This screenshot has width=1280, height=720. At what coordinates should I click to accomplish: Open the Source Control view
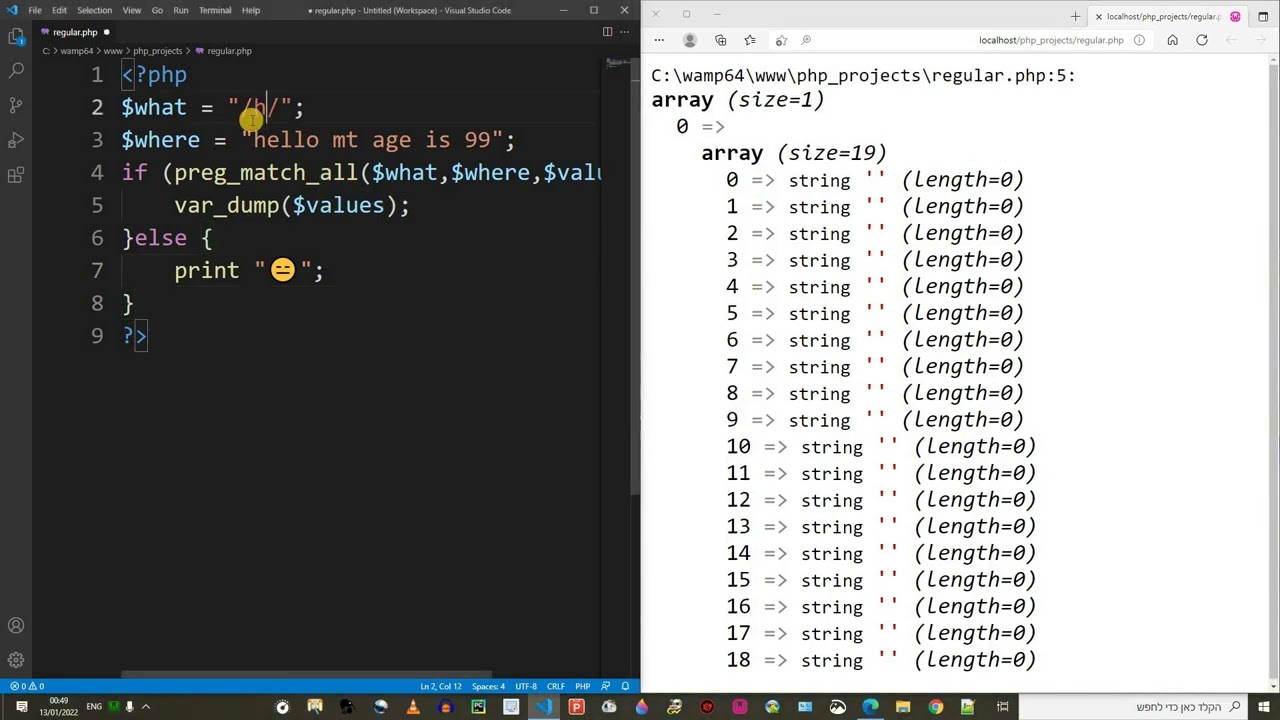(x=16, y=105)
